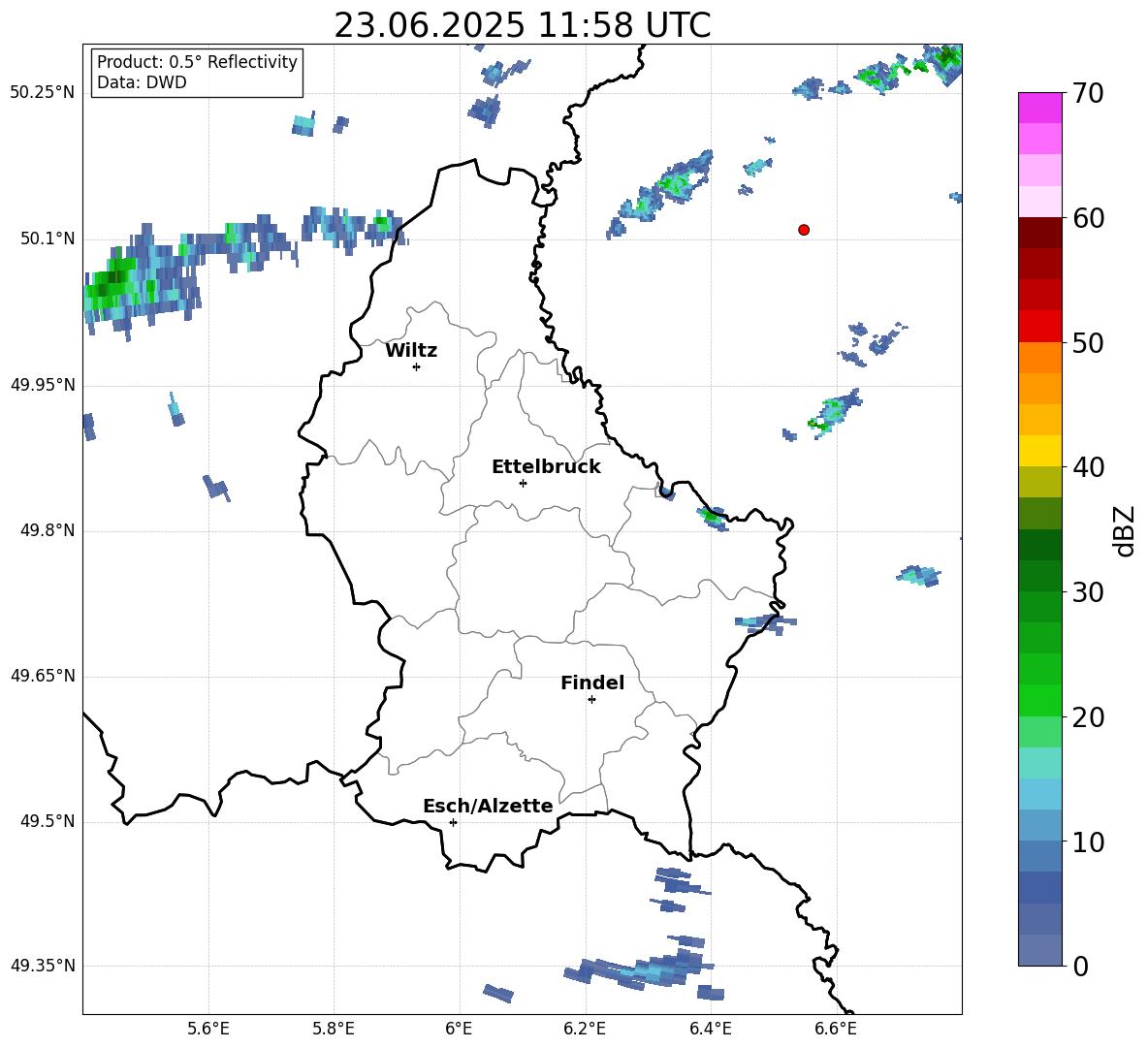Click the red dot marker on the map

804,230
